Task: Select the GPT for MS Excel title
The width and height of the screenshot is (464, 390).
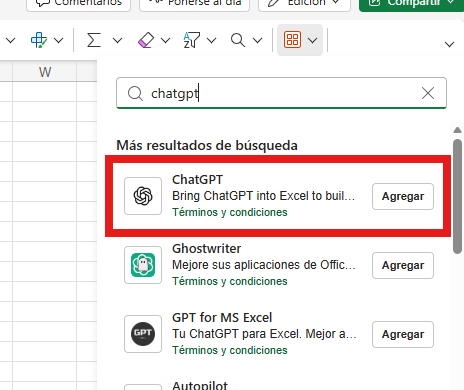Action: pos(222,318)
